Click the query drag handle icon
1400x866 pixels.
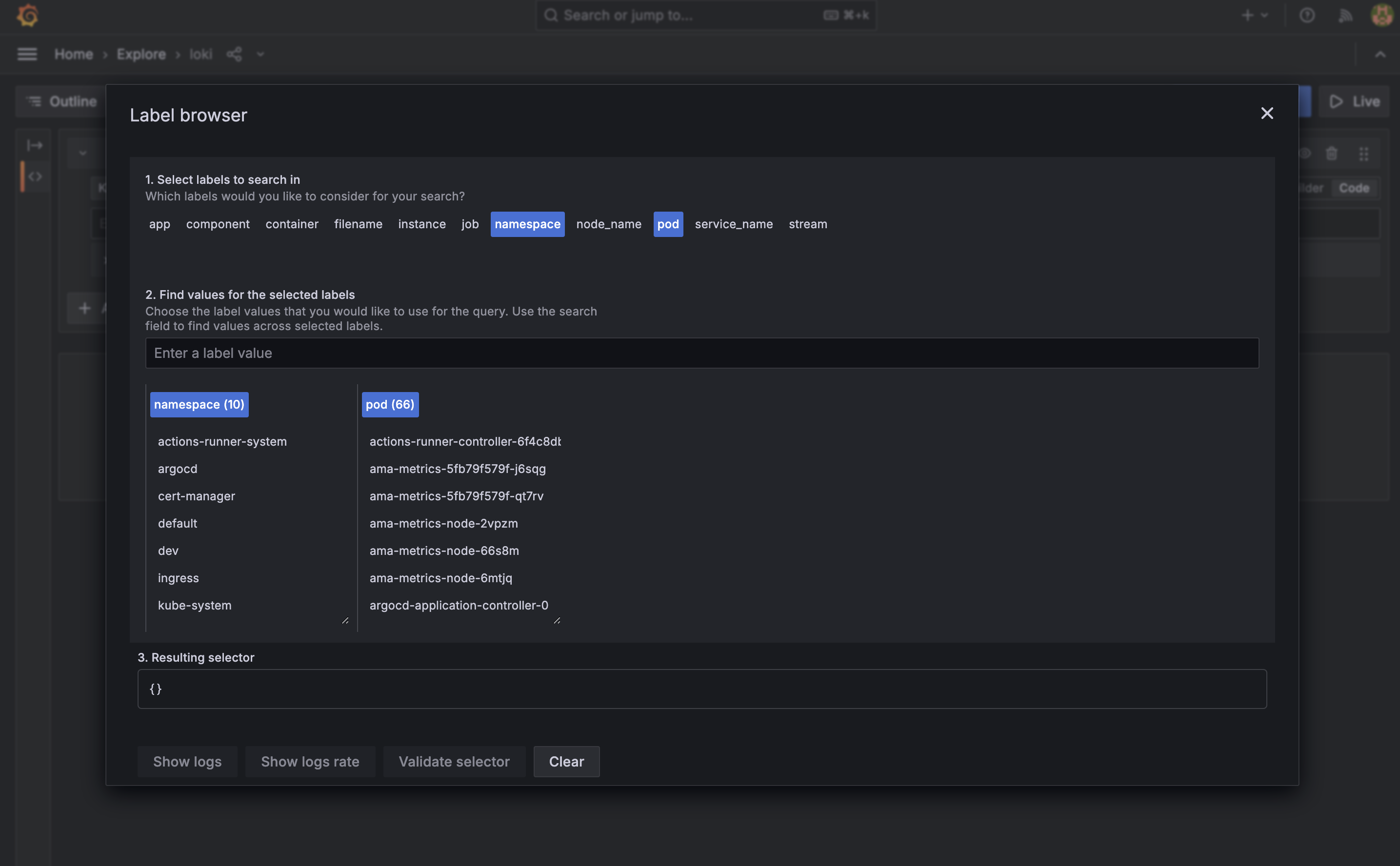coord(1363,154)
